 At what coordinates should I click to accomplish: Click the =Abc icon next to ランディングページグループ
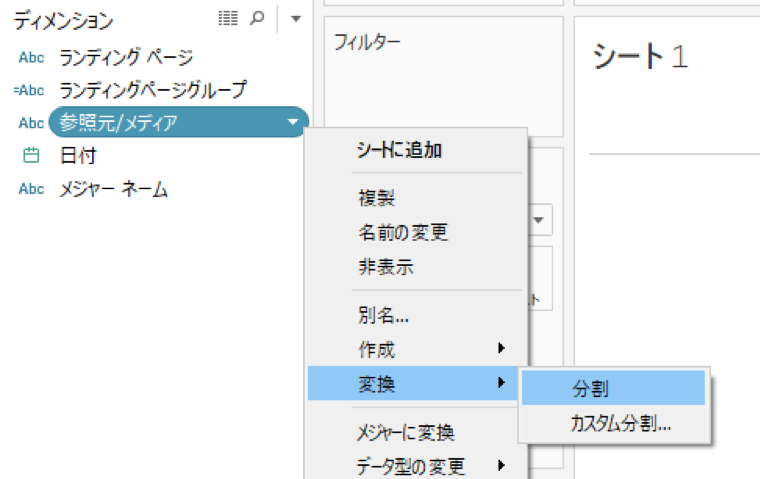point(29,90)
